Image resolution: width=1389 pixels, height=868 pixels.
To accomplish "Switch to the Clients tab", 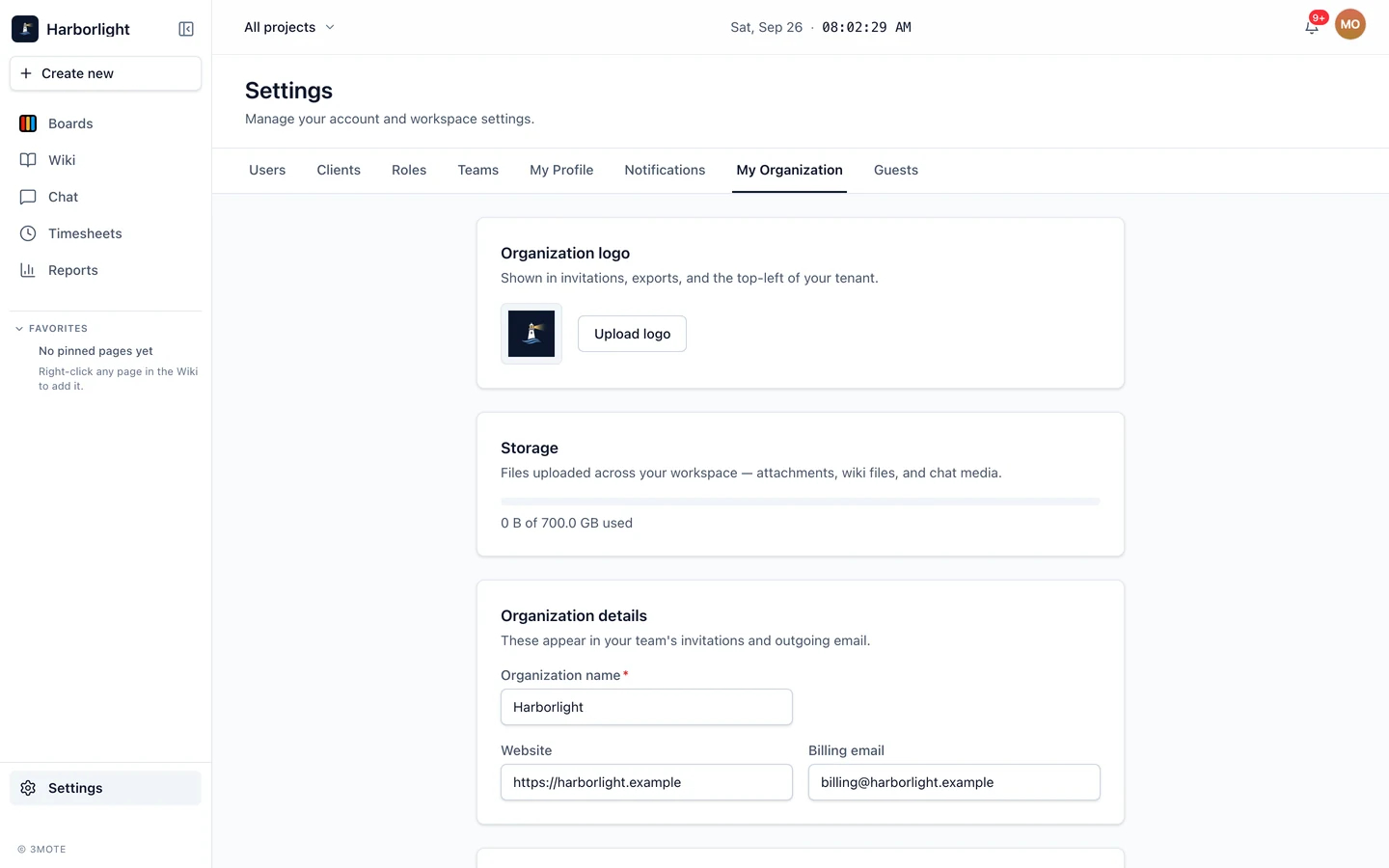I will 339,170.
